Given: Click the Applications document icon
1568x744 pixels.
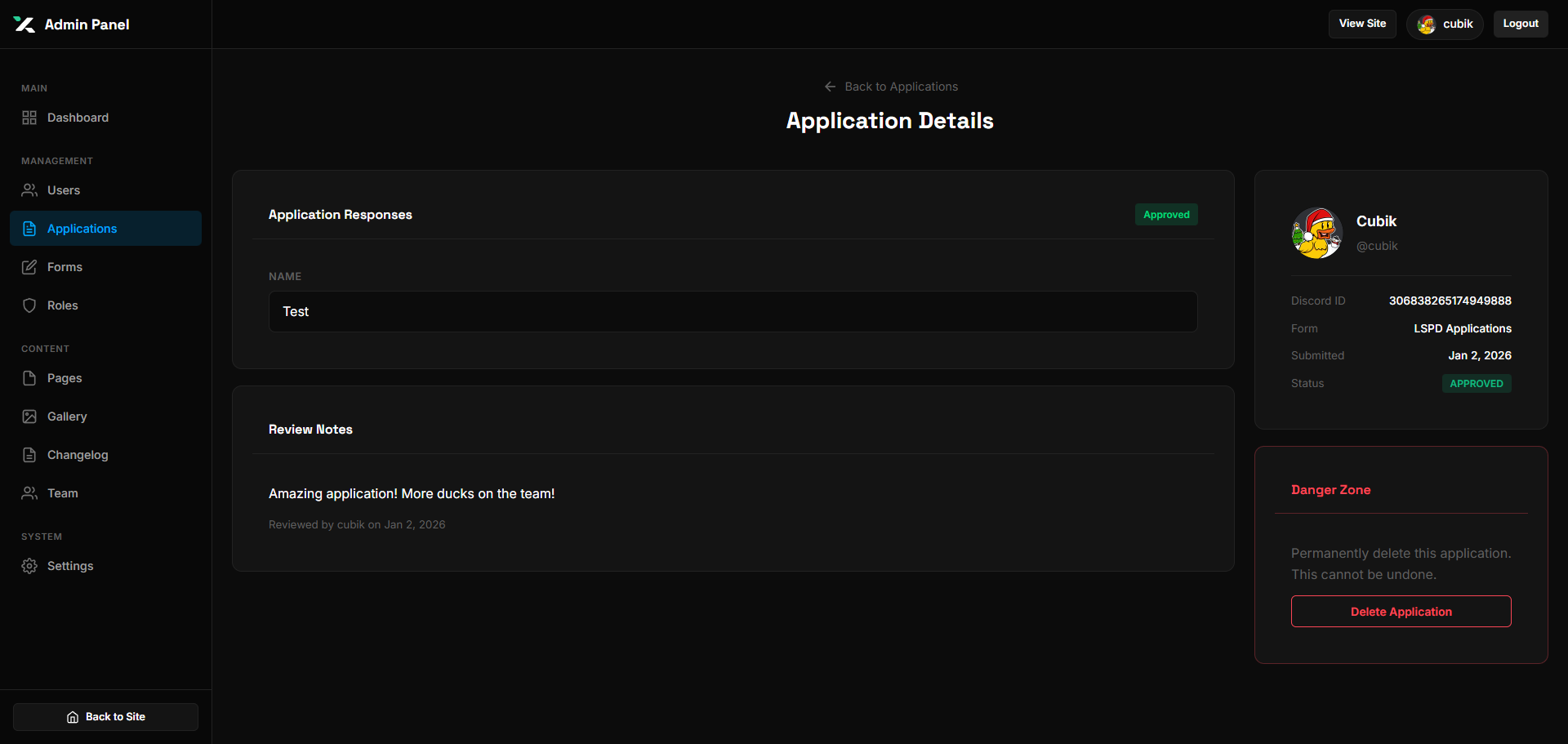Looking at the screenshot, I should coord(29,229).
